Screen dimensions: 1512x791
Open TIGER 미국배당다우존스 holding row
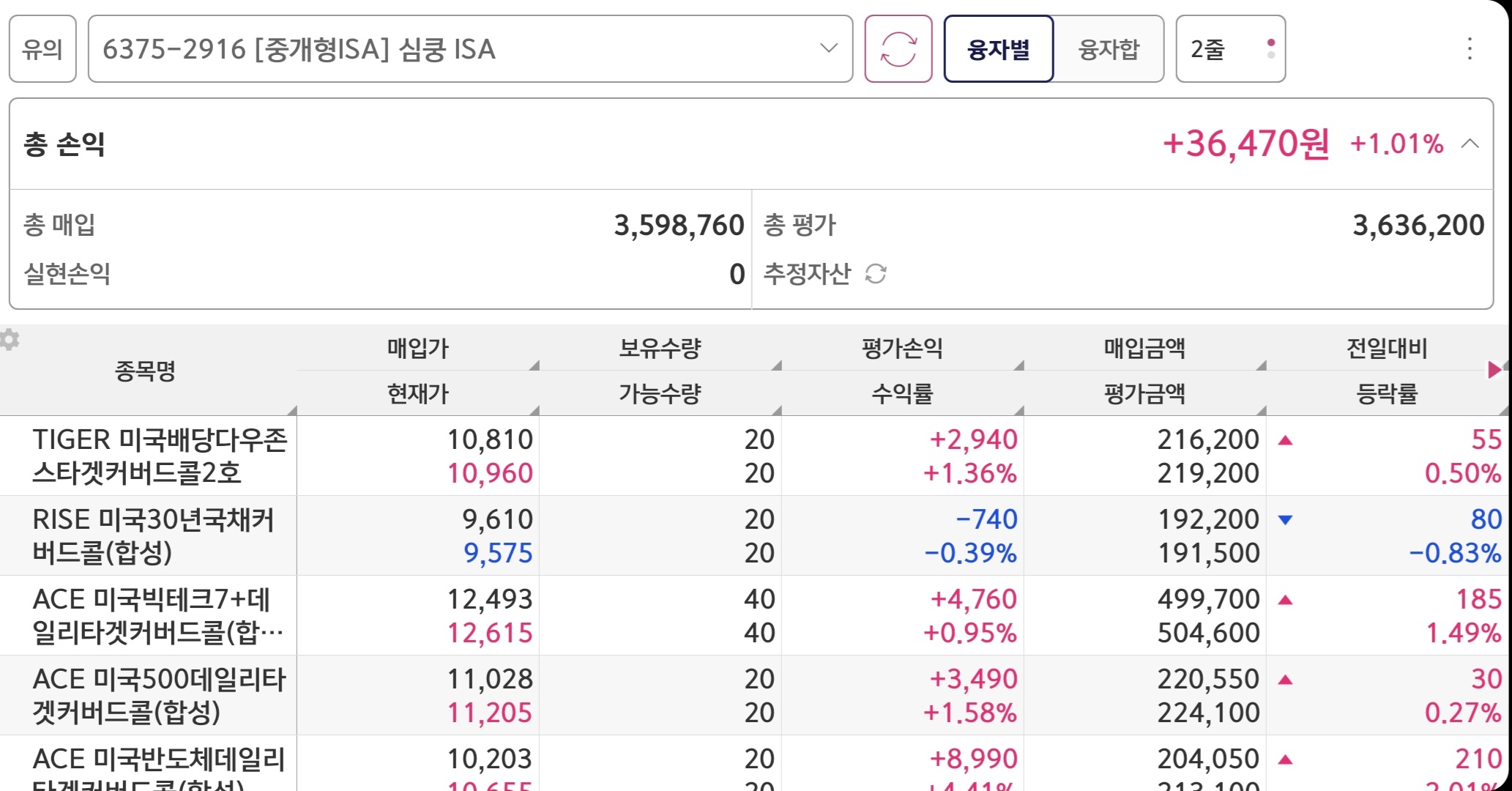[x=159, y=456]
